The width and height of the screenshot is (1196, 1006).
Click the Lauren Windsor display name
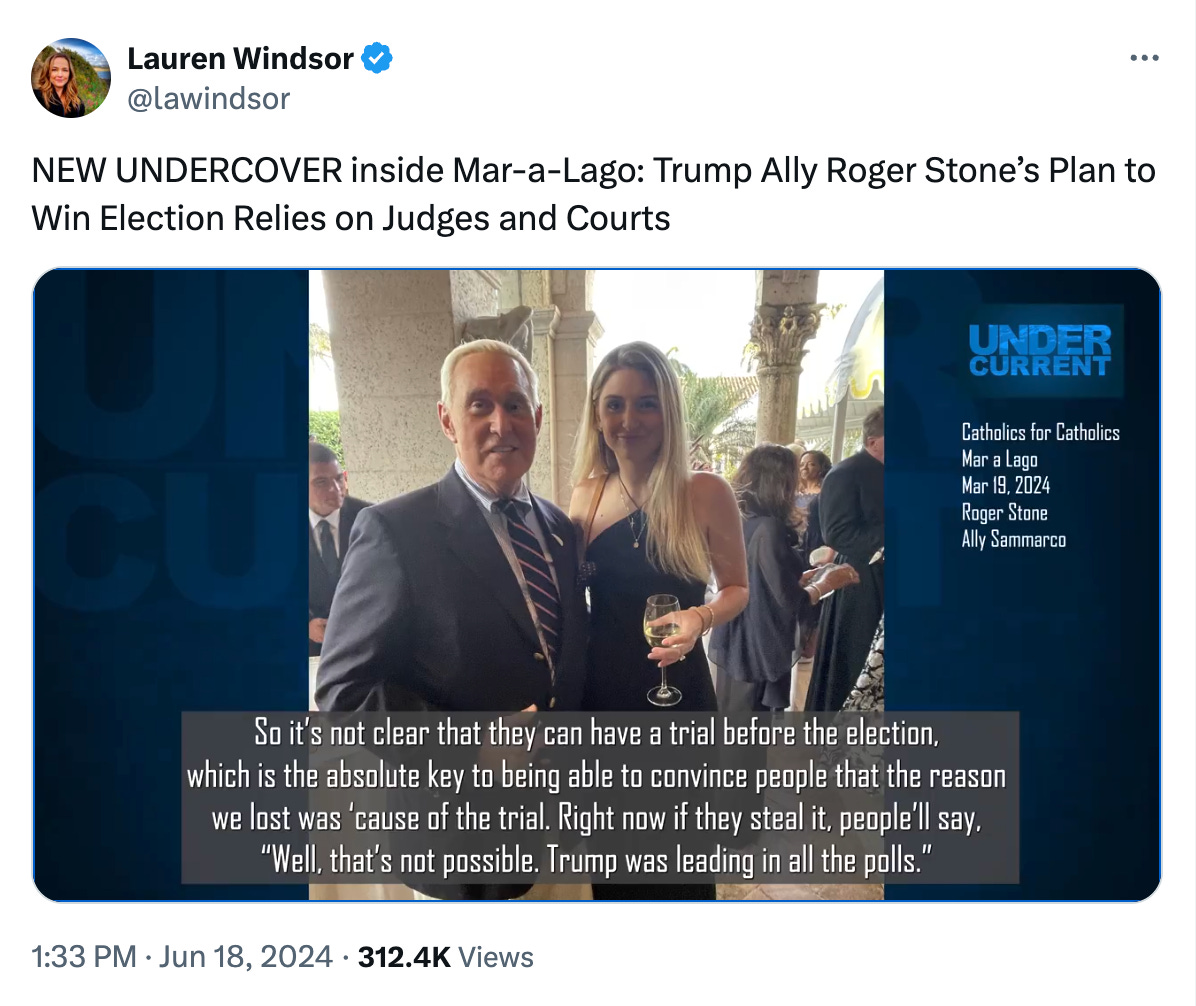point(240,59)
